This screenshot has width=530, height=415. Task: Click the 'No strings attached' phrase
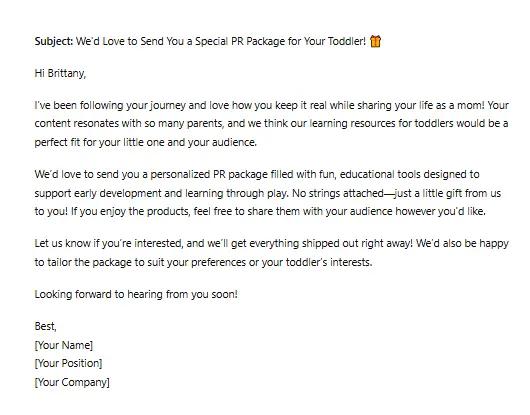coord(338,193)
